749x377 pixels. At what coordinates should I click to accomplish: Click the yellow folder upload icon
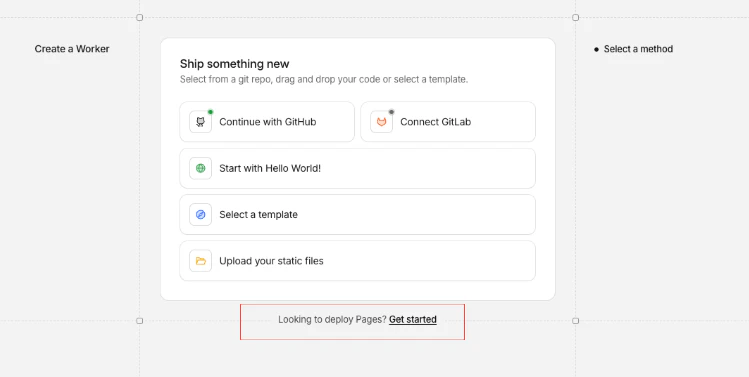click(x=201, y=261)
